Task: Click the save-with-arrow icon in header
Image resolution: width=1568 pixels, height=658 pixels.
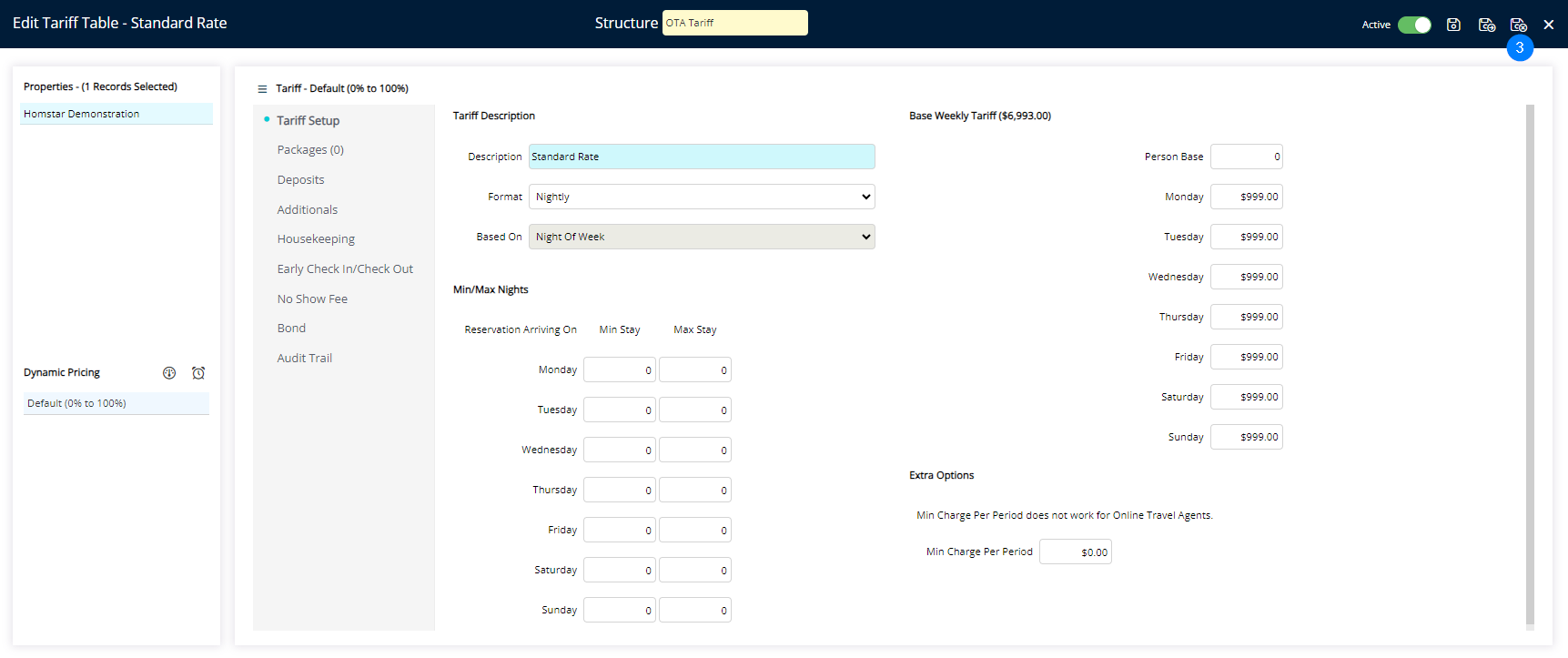Action: pyautogui.click(x=1486, y=25)
